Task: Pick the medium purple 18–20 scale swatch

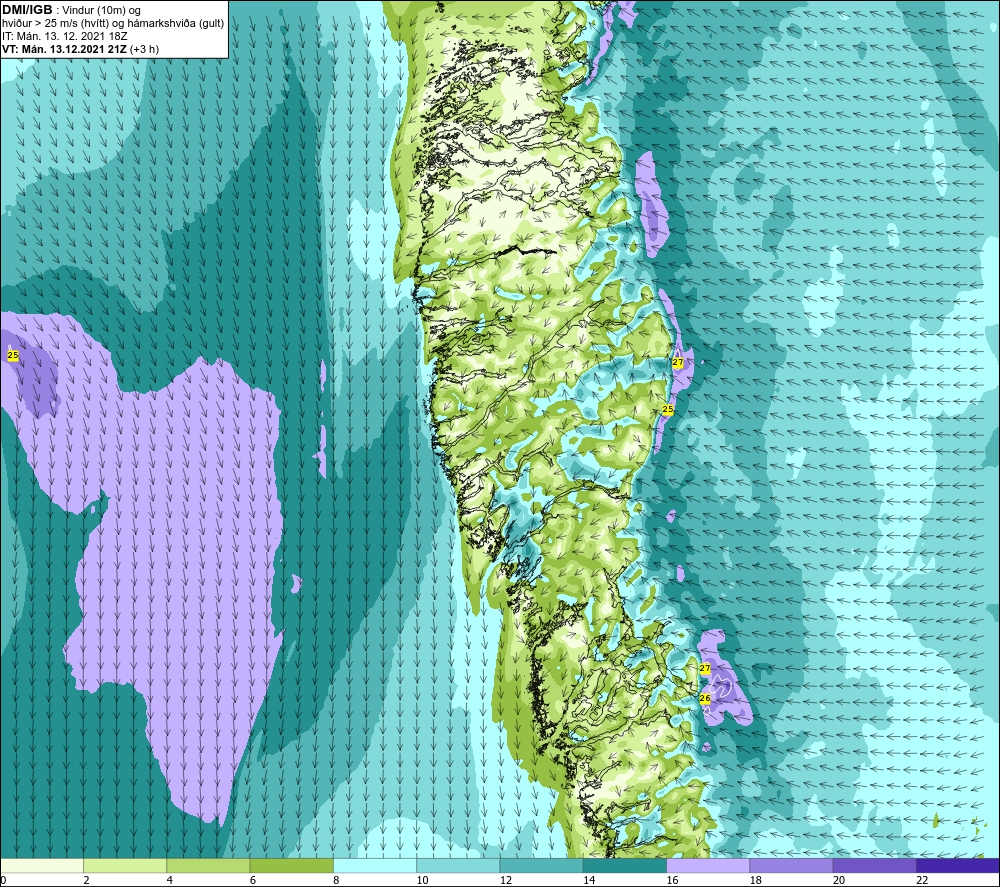Action: (x=791, y=865)
